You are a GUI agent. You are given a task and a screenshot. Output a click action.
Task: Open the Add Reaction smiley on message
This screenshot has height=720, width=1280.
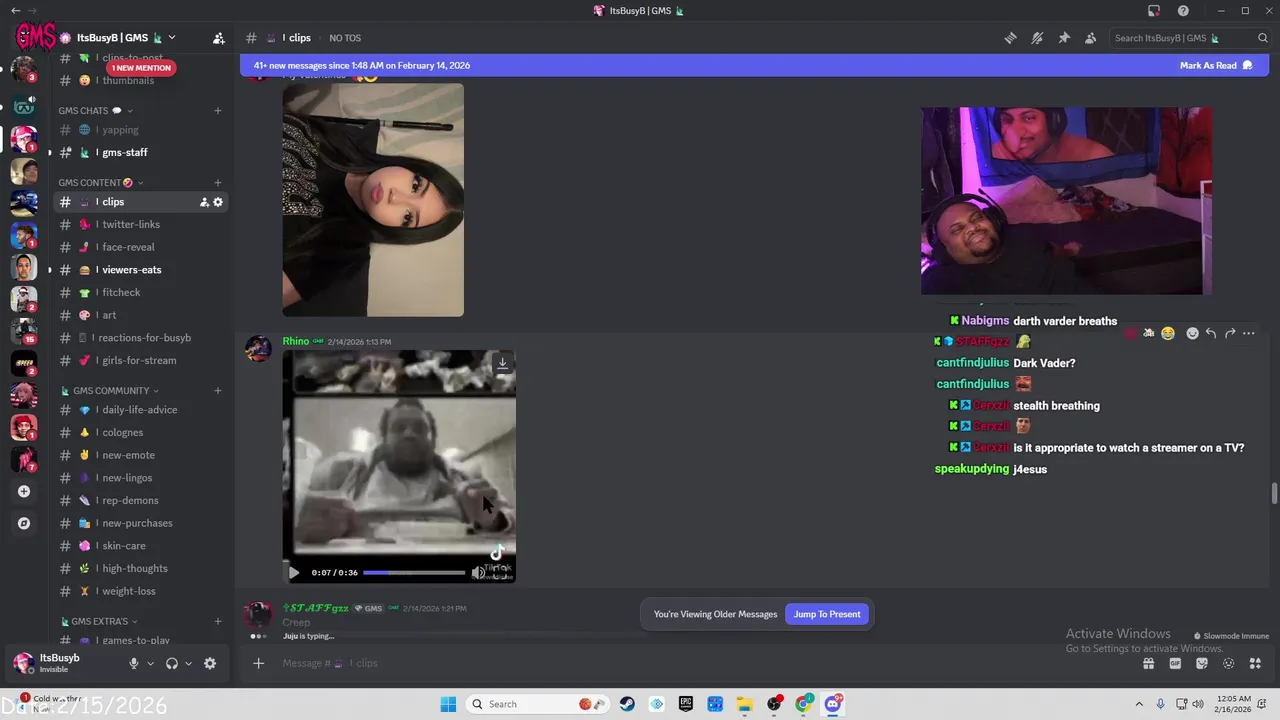pyautogui.click(x=1192, y=333)
